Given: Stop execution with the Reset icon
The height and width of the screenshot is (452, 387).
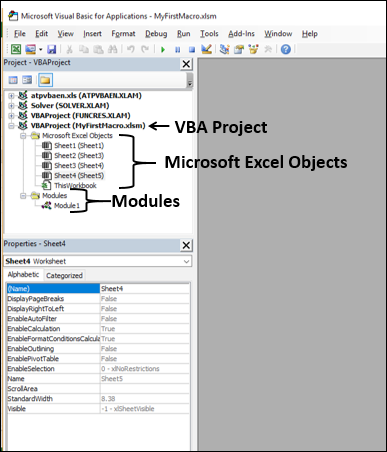Looking at the screenshot, I should point(192,50).
